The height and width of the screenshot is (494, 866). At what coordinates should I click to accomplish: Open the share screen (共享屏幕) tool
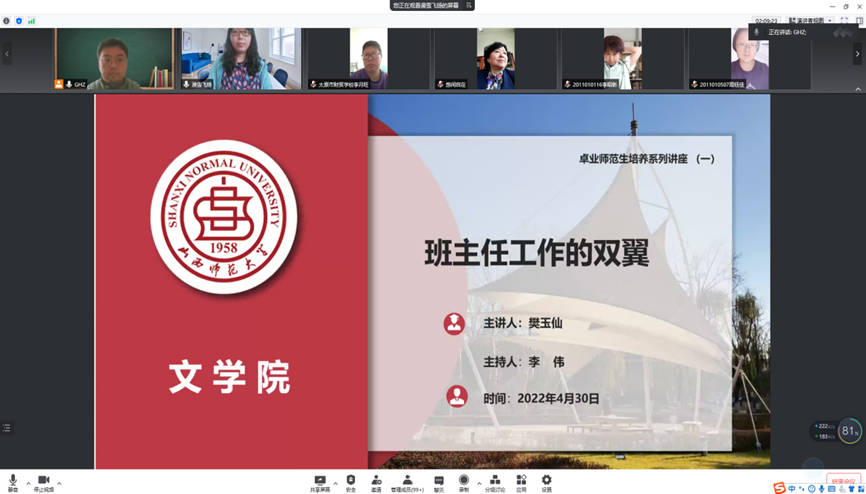click(320, 481)
